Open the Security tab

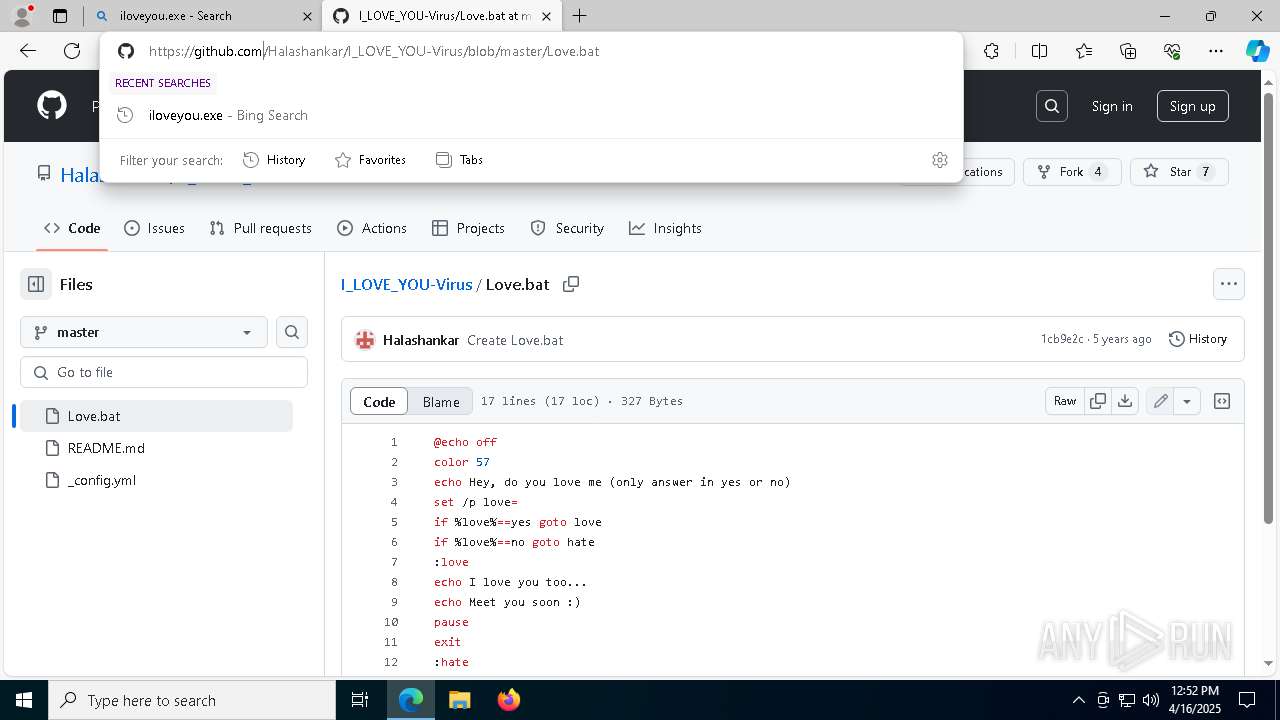tap(567, 228)
